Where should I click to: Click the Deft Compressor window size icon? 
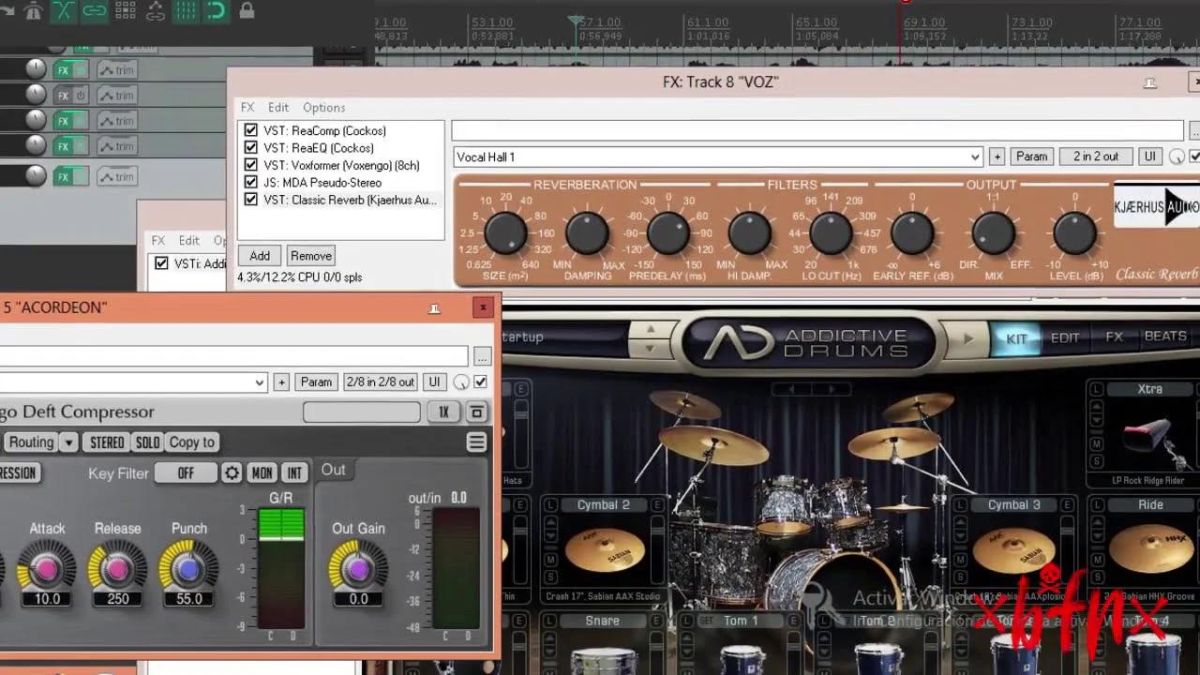click(x=477, y=412)
